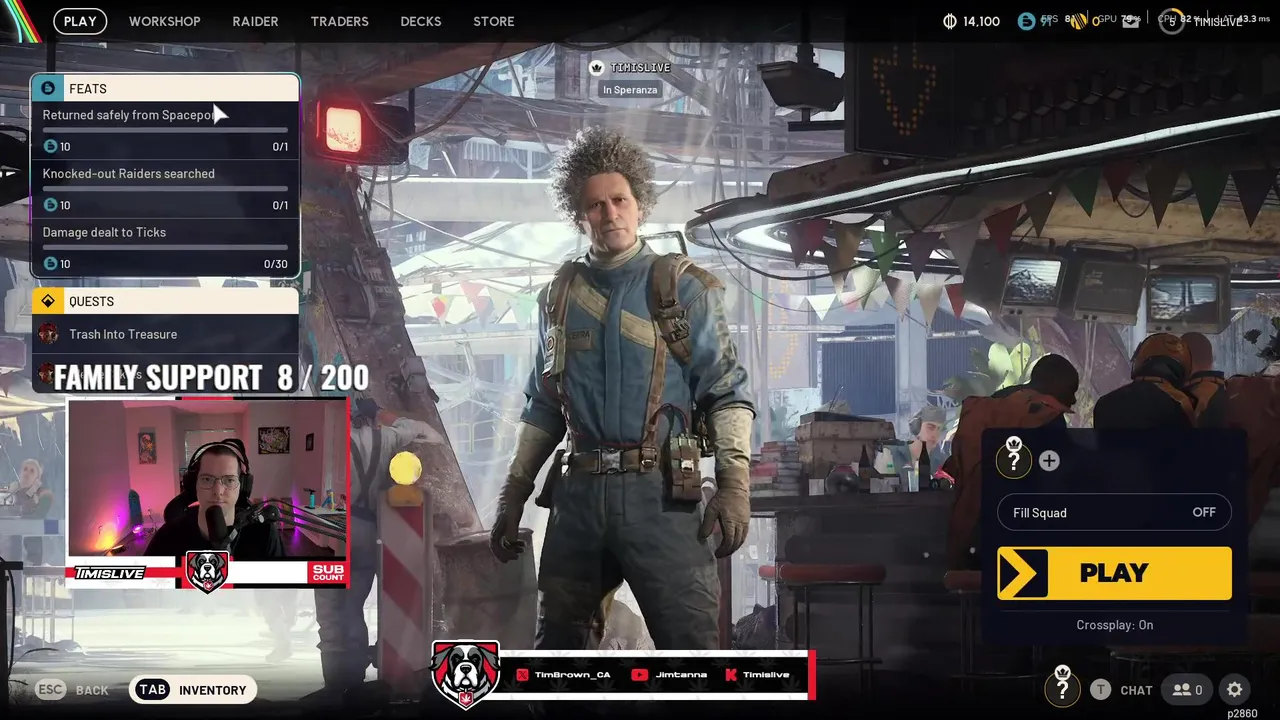Click the TIMISLIVE username in top bar
This screenshot has height=720, width=1280.
(1217, 22)
